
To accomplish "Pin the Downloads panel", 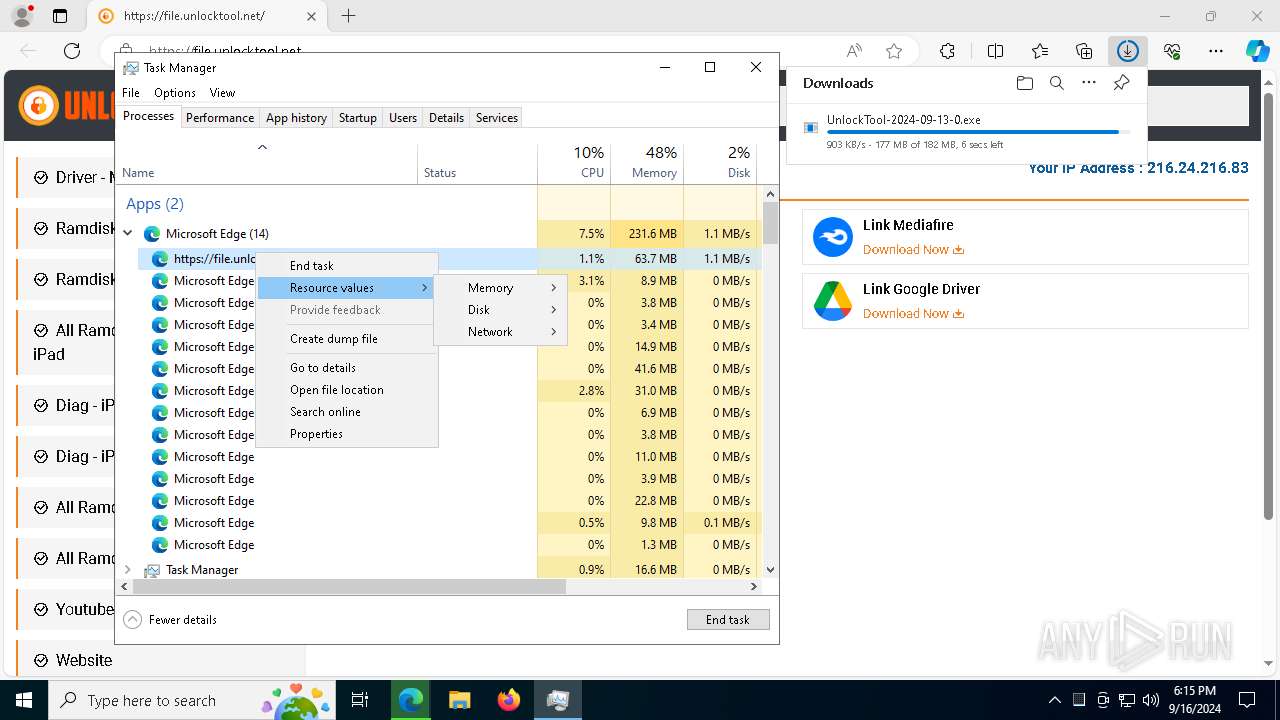I will coord(1121,83).
